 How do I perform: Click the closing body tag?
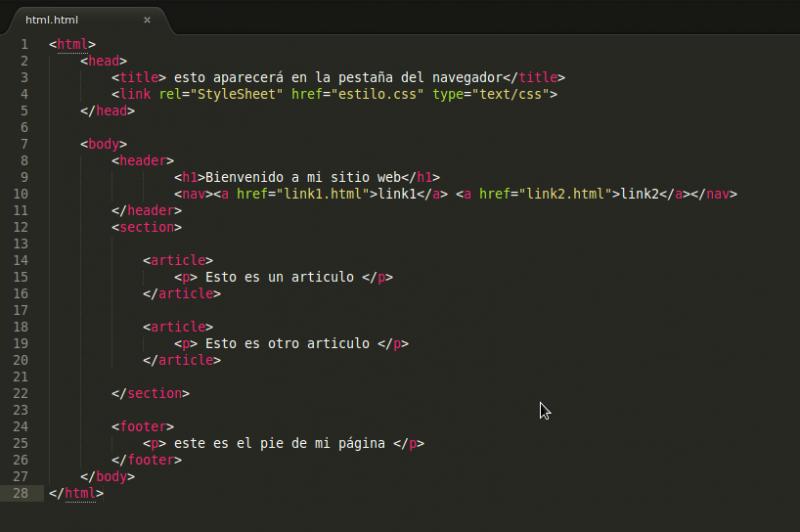pyautogui.click(x=108, y=476)
